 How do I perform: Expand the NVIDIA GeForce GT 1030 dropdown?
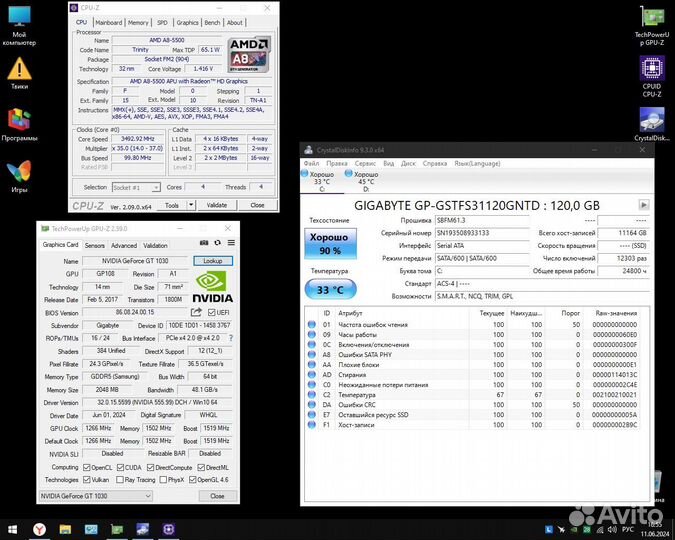click(x=149, y=496)
